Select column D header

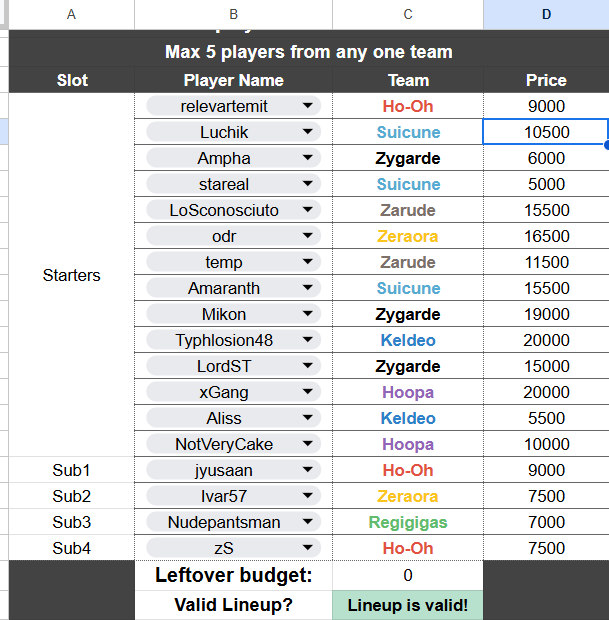[x=546, y=14]
